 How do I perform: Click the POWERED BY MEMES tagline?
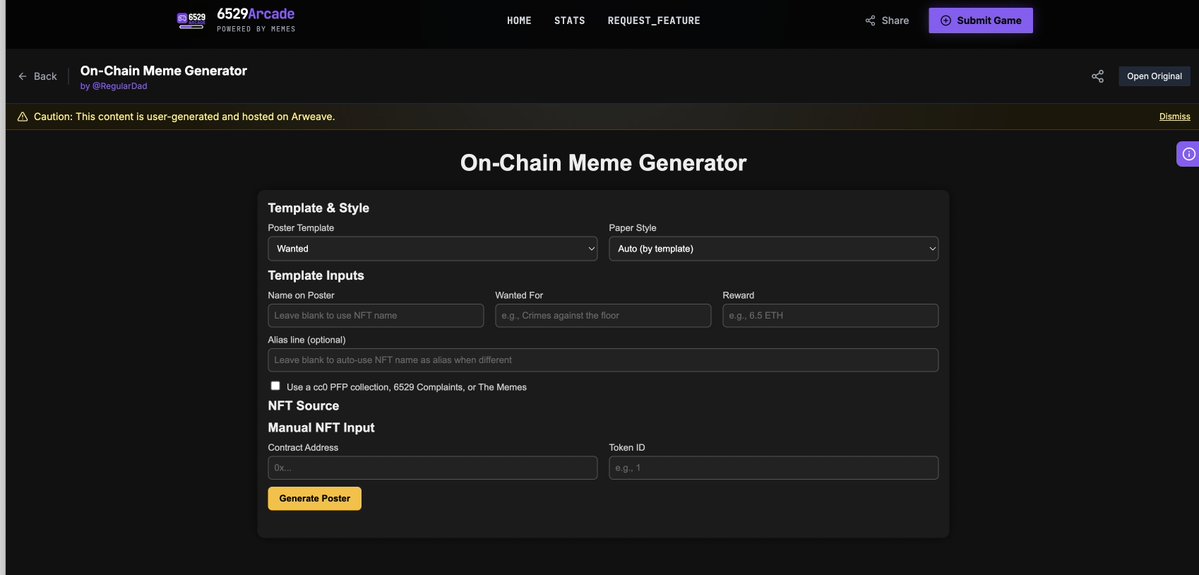(x=255, y=29)
